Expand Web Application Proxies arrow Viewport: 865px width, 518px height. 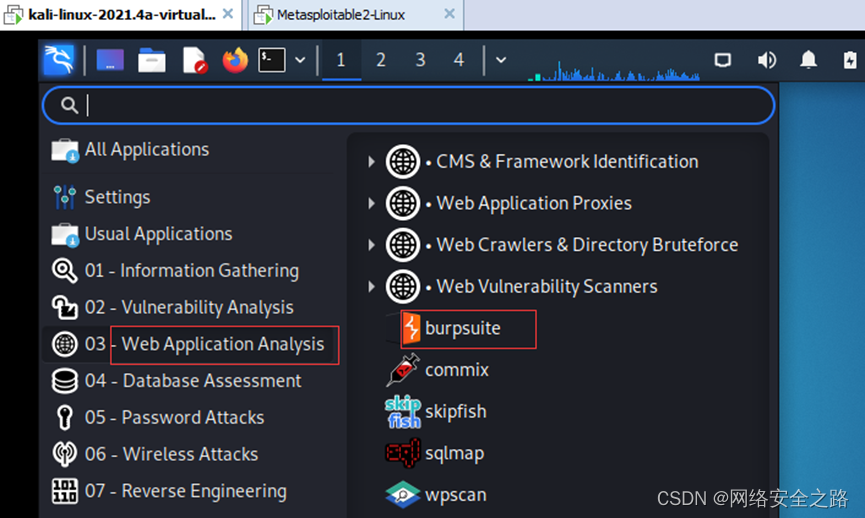[371, 203]
